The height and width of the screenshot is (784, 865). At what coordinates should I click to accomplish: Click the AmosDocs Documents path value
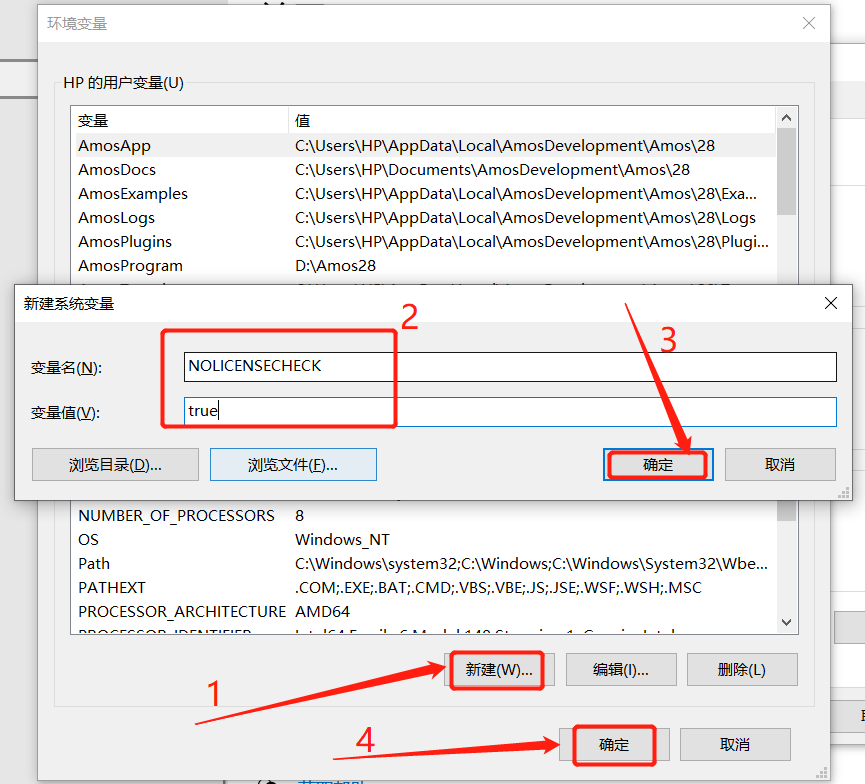click(492, 169)
